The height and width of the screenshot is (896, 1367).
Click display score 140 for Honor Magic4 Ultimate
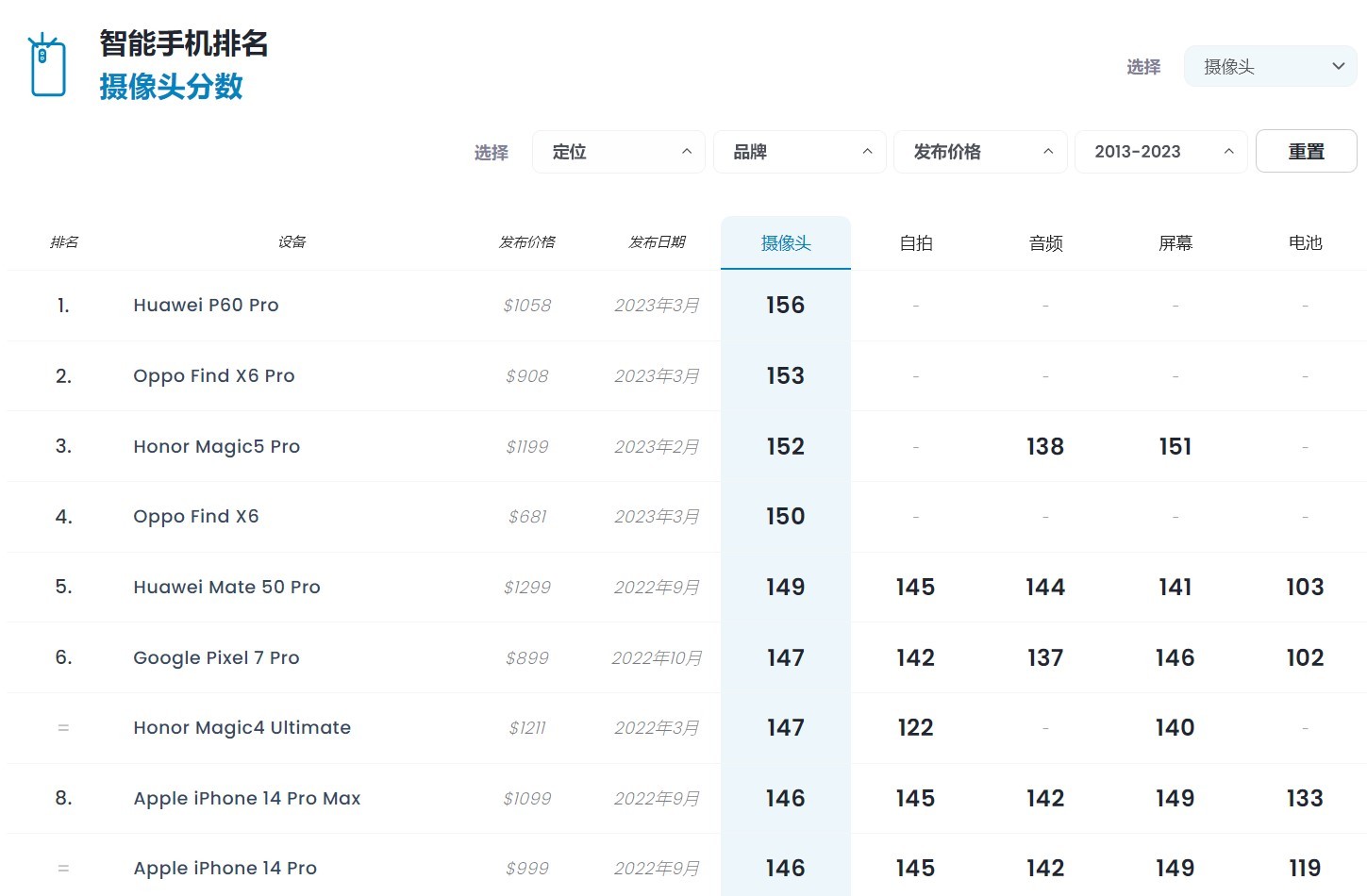[x=1175, y=728]
